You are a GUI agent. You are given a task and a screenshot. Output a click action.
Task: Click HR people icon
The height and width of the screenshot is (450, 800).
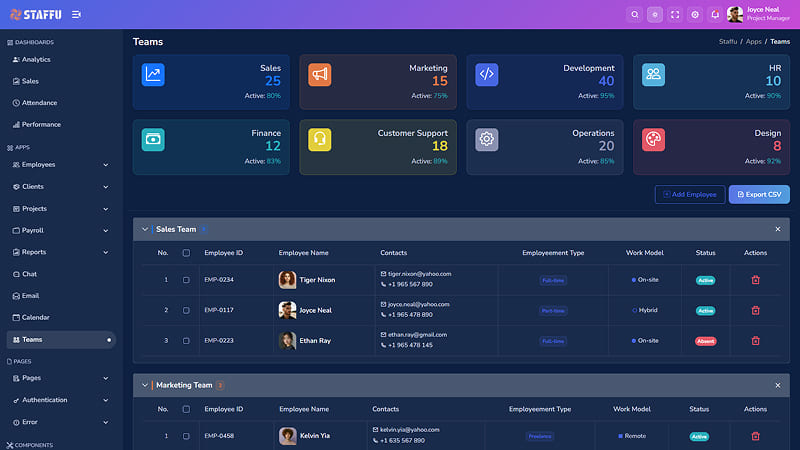pyautogui.click(x=654, y=74)
